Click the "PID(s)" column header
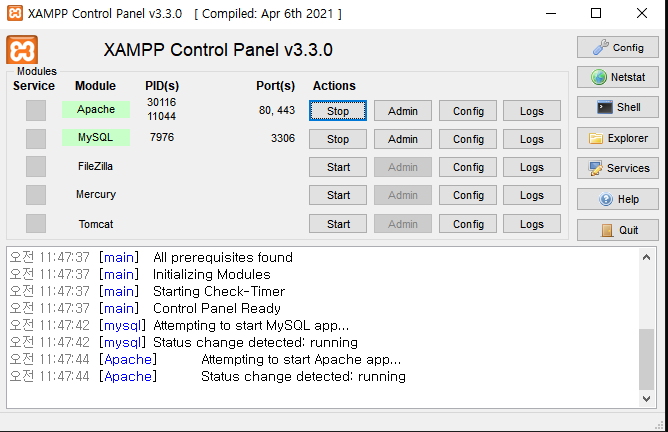Image resolution: width=668 pixels, height=432 pixels. pyautogui.click(x=162, y=86)
